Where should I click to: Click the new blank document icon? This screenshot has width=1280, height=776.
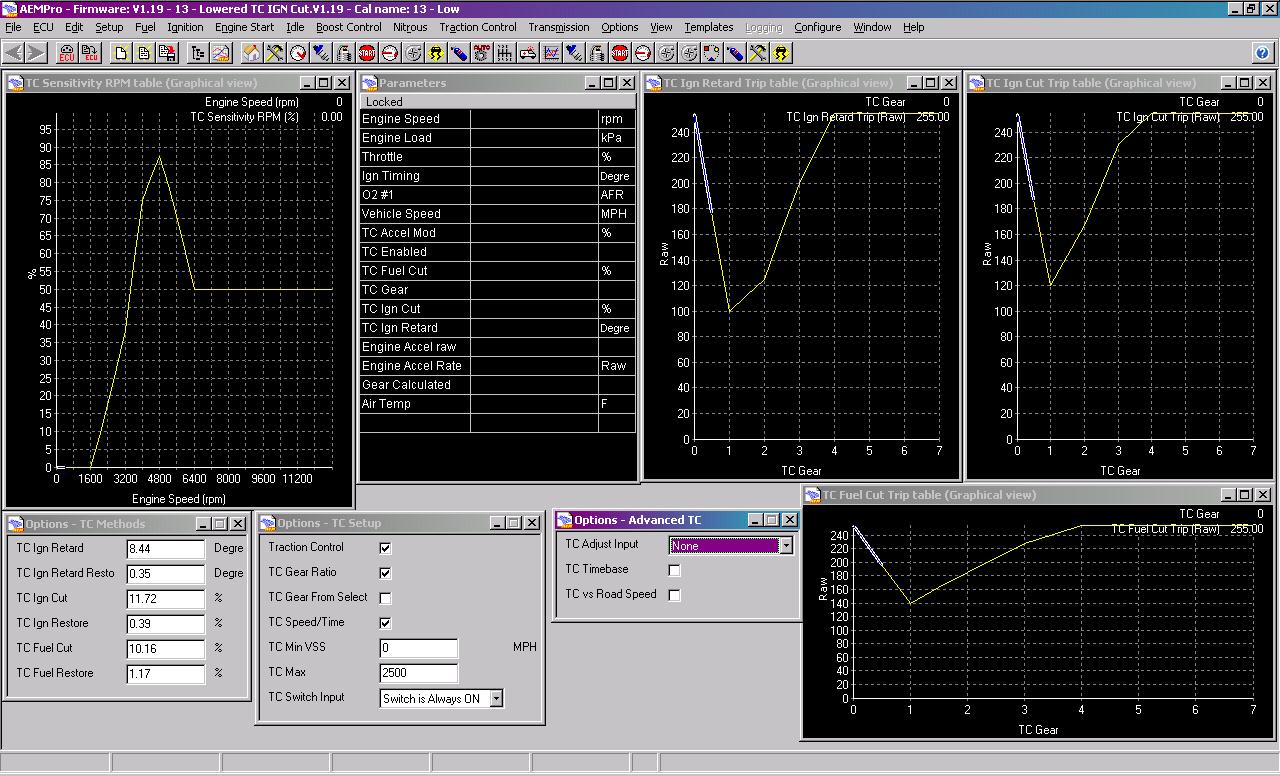coord(120,53)
